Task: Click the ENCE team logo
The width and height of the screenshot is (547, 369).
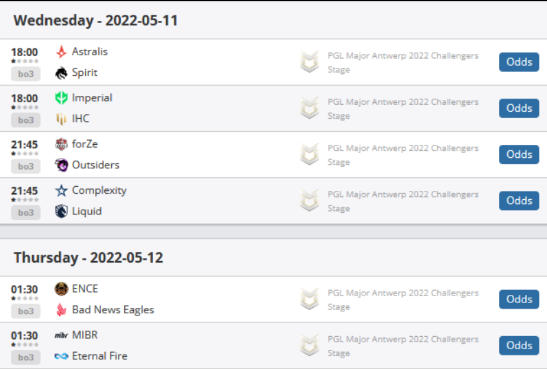Action: 61,289
